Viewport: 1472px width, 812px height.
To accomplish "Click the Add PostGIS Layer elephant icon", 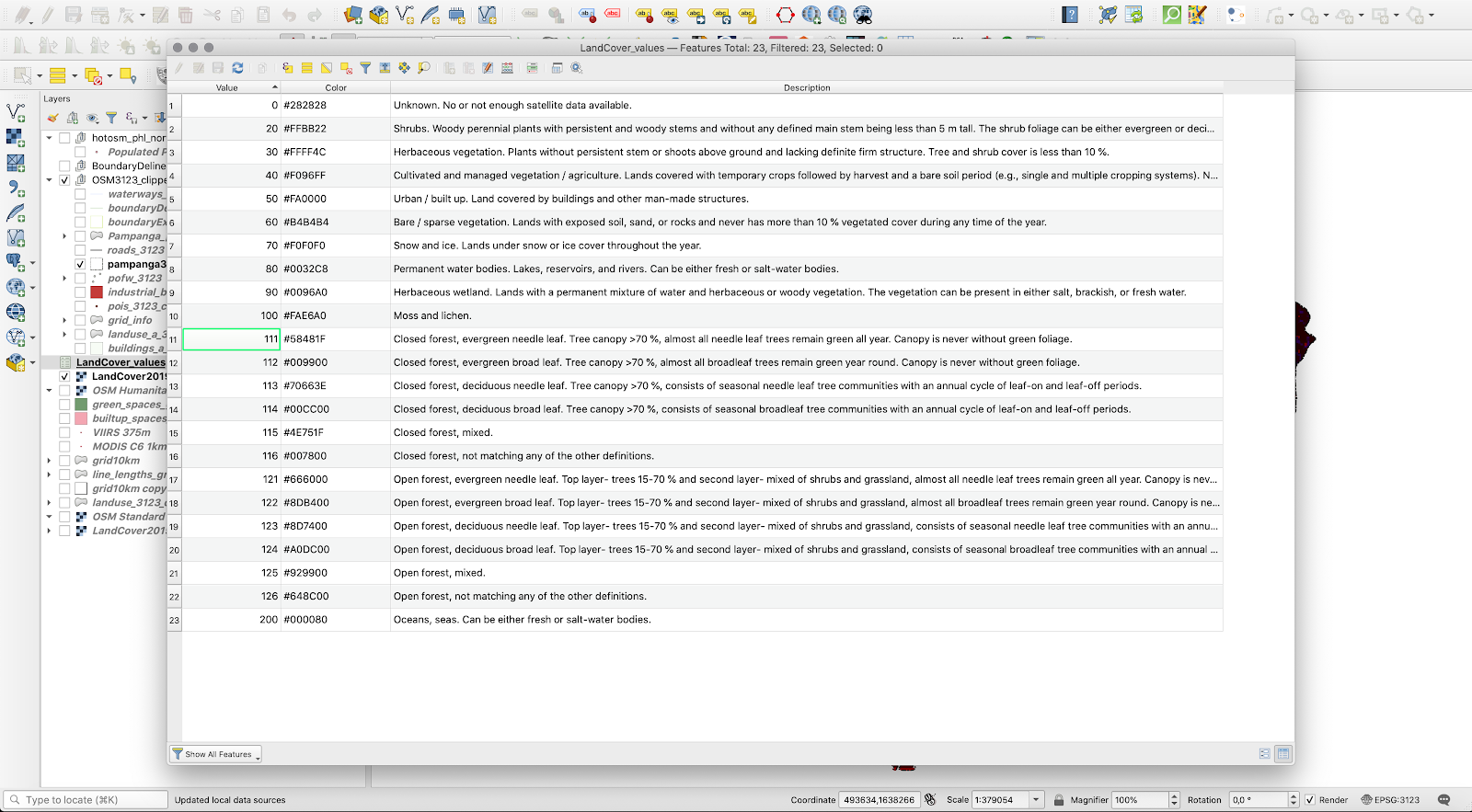I will pos(16,262).
